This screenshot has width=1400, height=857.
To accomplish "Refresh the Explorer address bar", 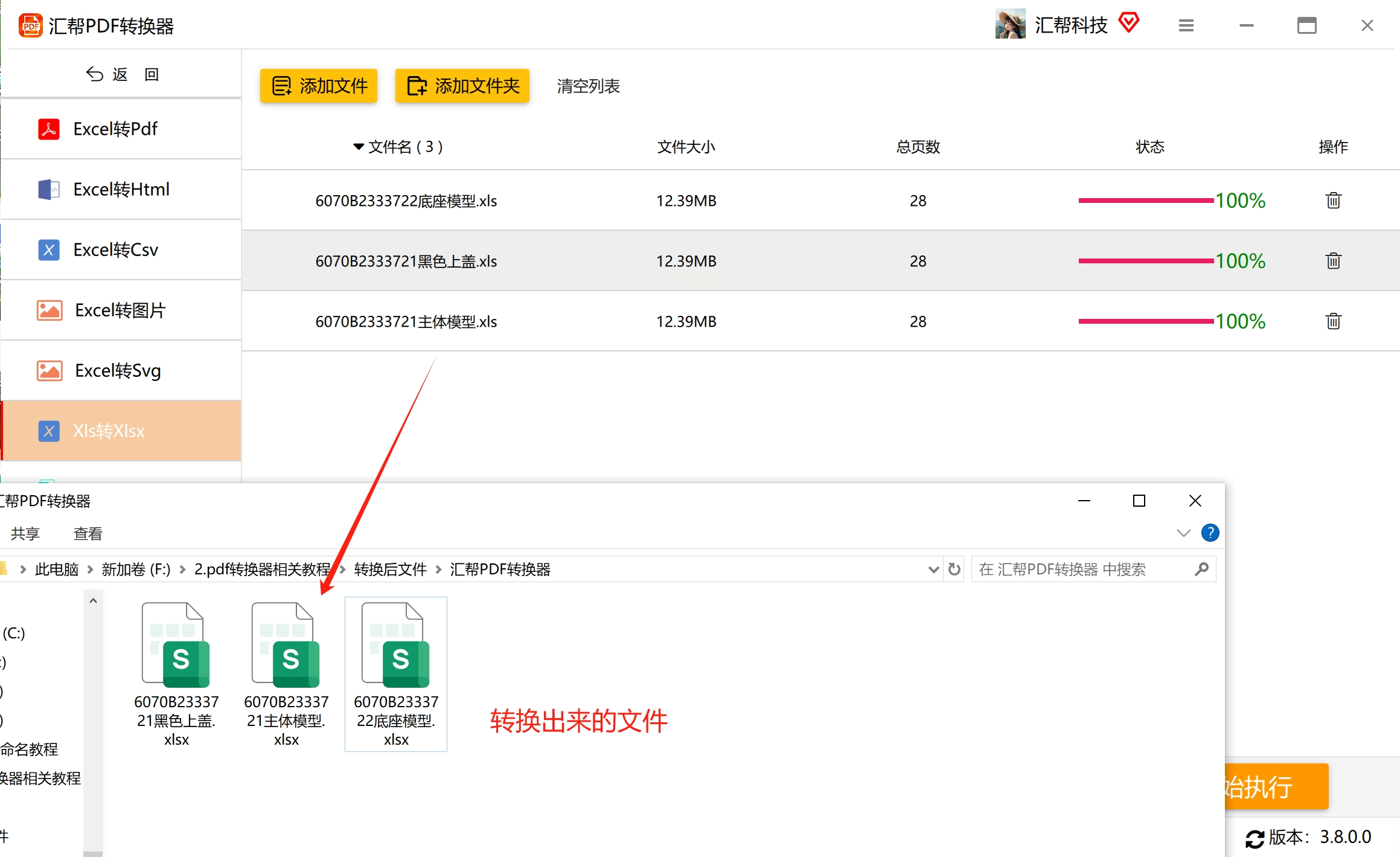I will coord(954,569).
